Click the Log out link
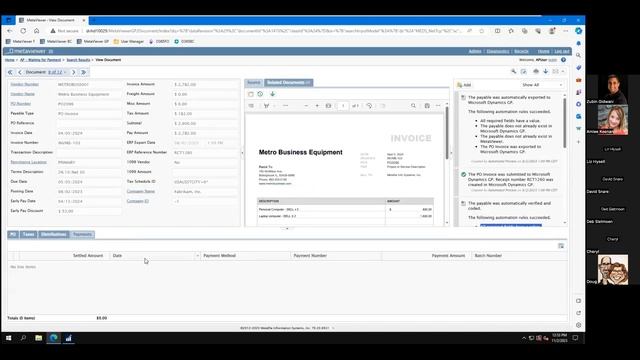This screenshot has width=640, height=360. (x=562, y=51)
